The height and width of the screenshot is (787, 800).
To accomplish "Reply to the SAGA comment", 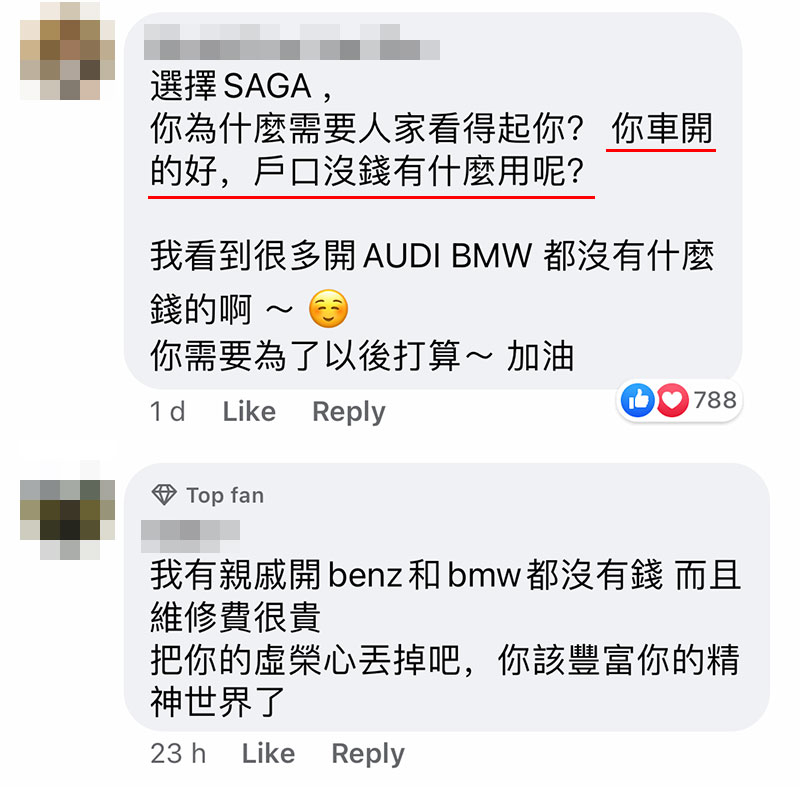I will pos(348,412).
